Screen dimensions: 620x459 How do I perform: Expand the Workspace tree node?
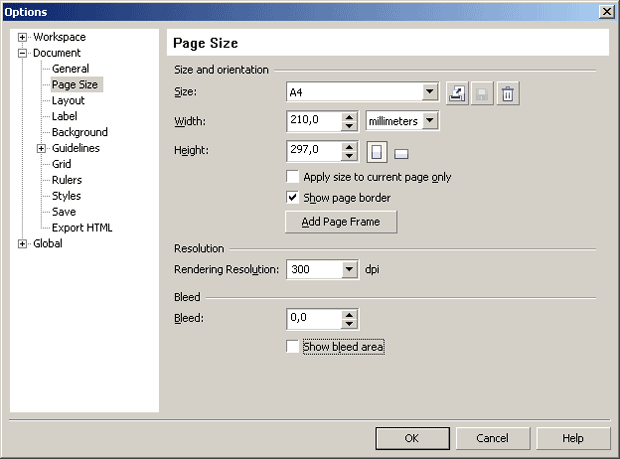point(22,38)
